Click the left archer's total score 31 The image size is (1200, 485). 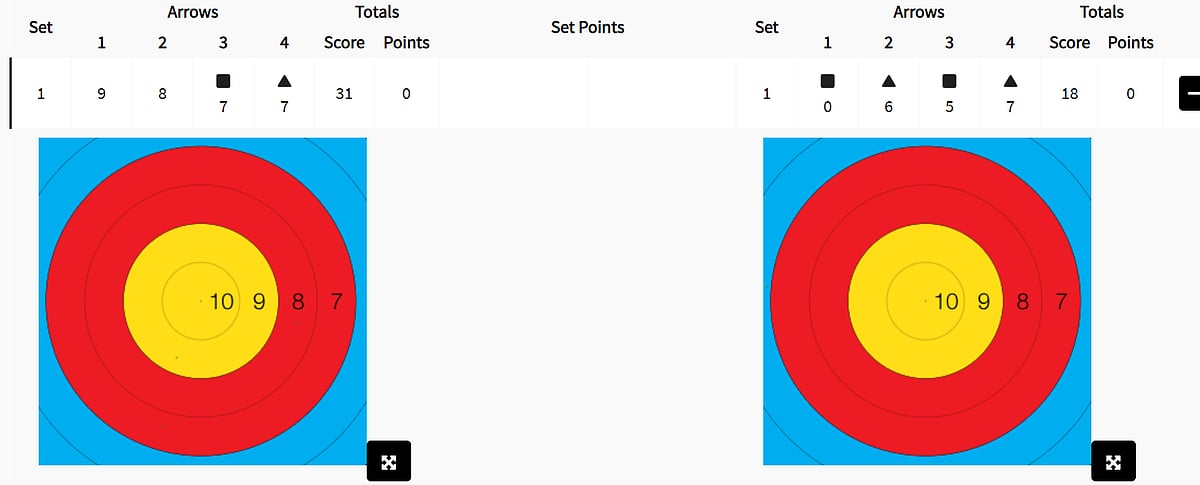(x=344, y=94)
